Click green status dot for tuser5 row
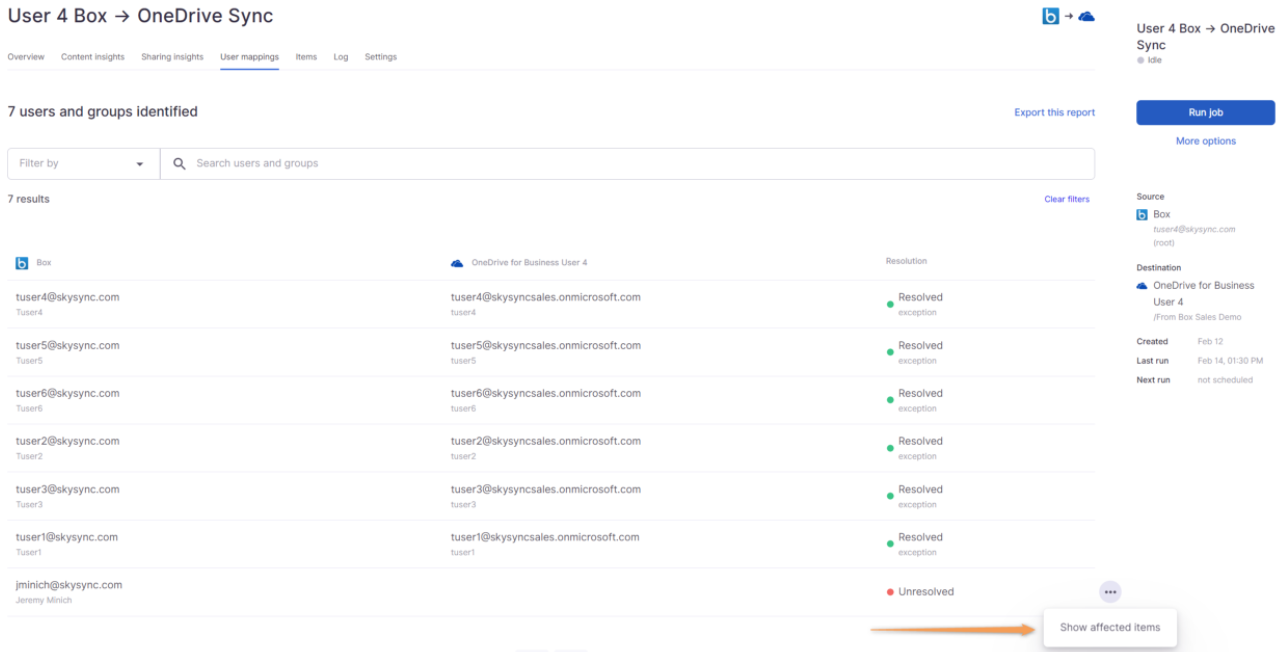Viewport: 1281px width, 652px height. [890, 352]
